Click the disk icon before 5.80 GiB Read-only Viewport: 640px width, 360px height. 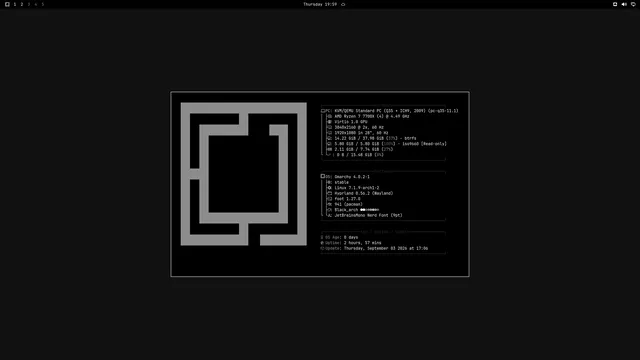click(330, 144)
